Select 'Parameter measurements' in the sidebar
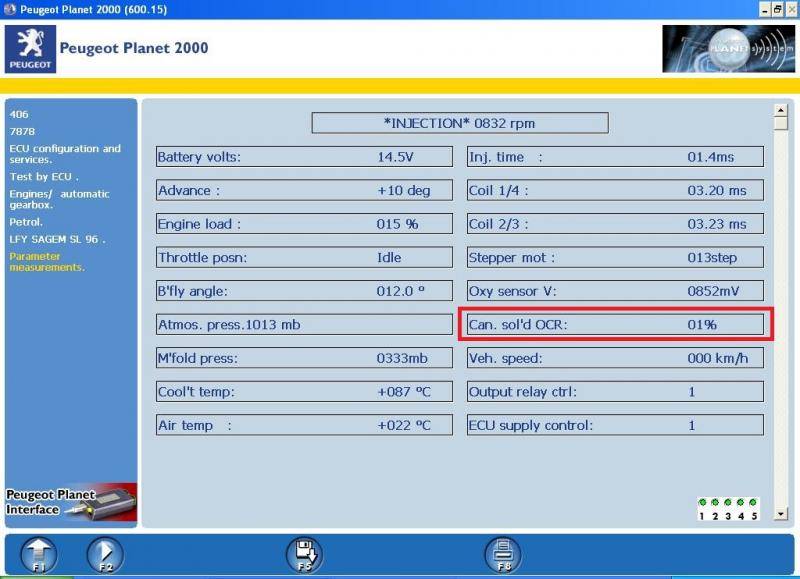Image resolution: width=800 pixels, height=579 pixels. (x=47, y=262)
